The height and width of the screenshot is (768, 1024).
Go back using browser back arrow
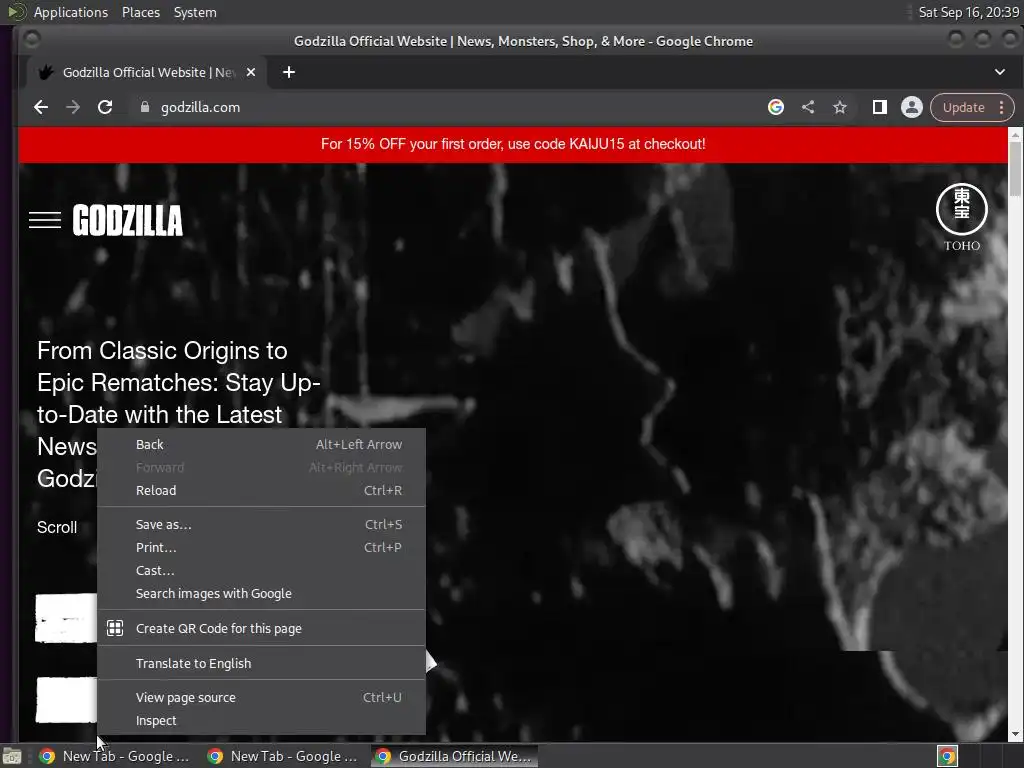click(41, 107)
